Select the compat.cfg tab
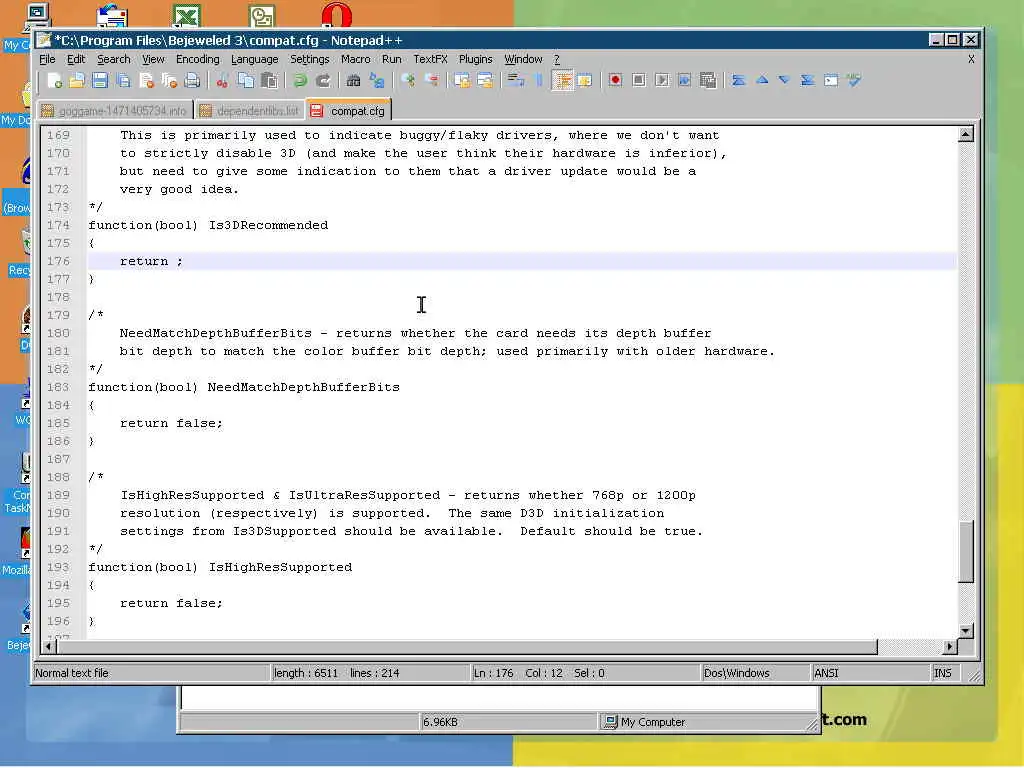The image size is (1024, 768). pos(349,110)
